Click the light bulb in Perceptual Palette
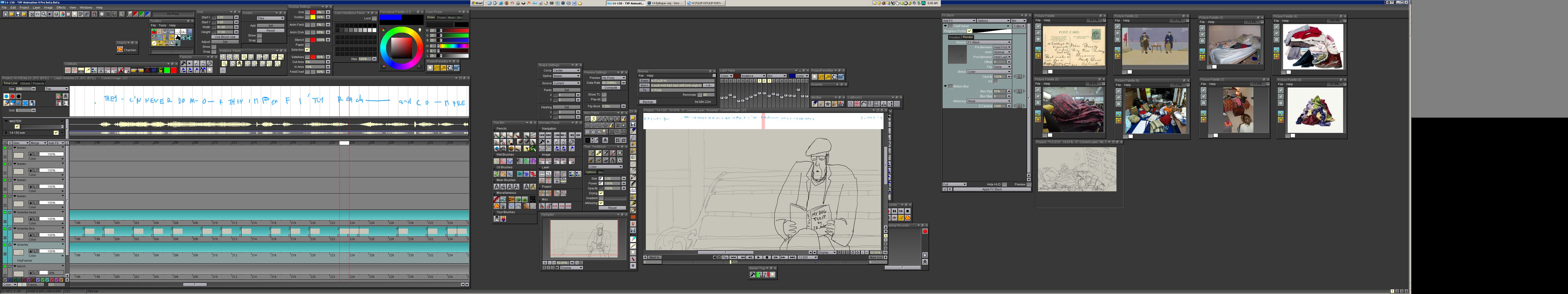 click(x=420, y=30)
